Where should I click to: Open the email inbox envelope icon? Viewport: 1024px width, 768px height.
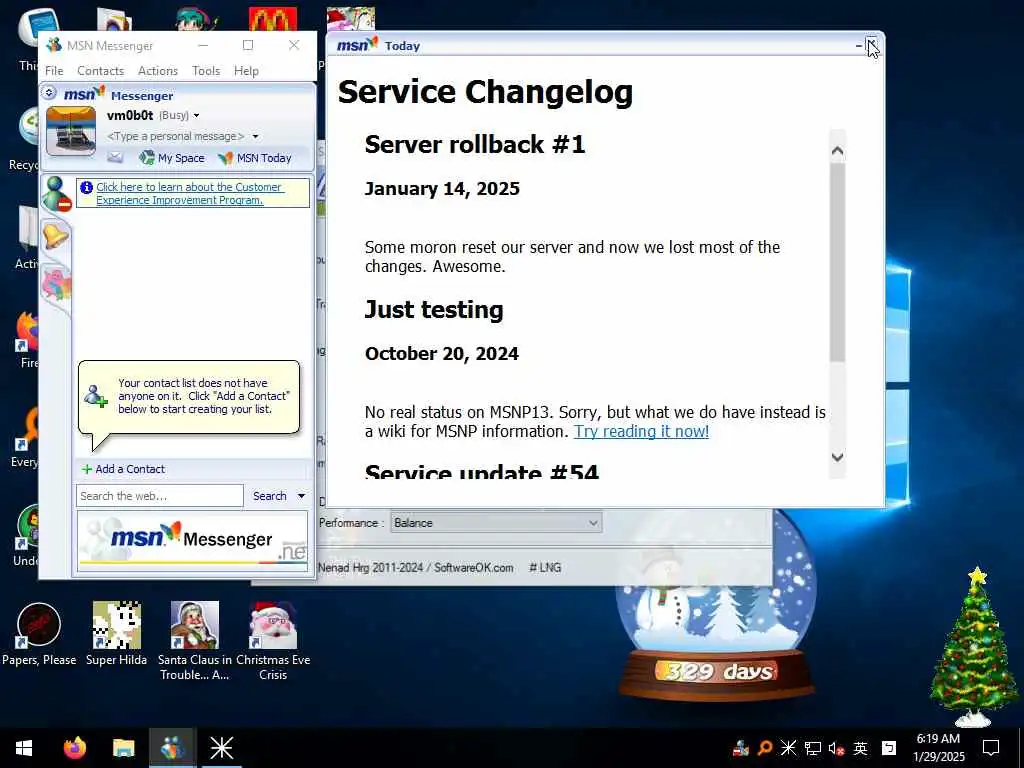pyautogui.click(x=115, y=157)
